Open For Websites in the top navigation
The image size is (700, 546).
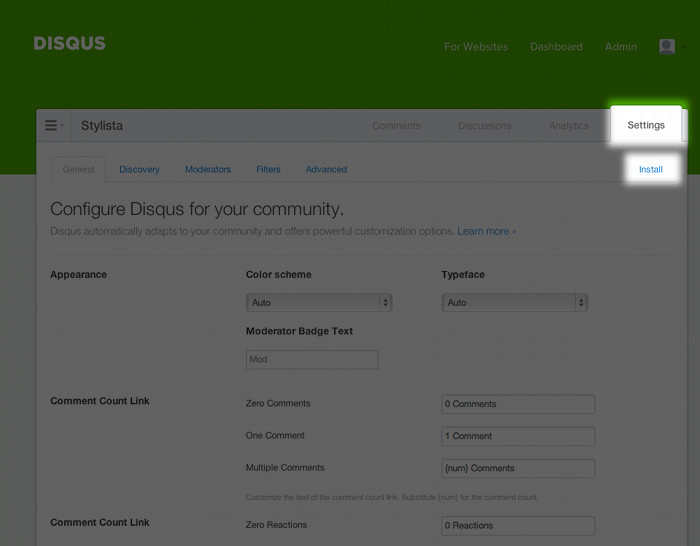pyautogui.click(x=476, y=47)
